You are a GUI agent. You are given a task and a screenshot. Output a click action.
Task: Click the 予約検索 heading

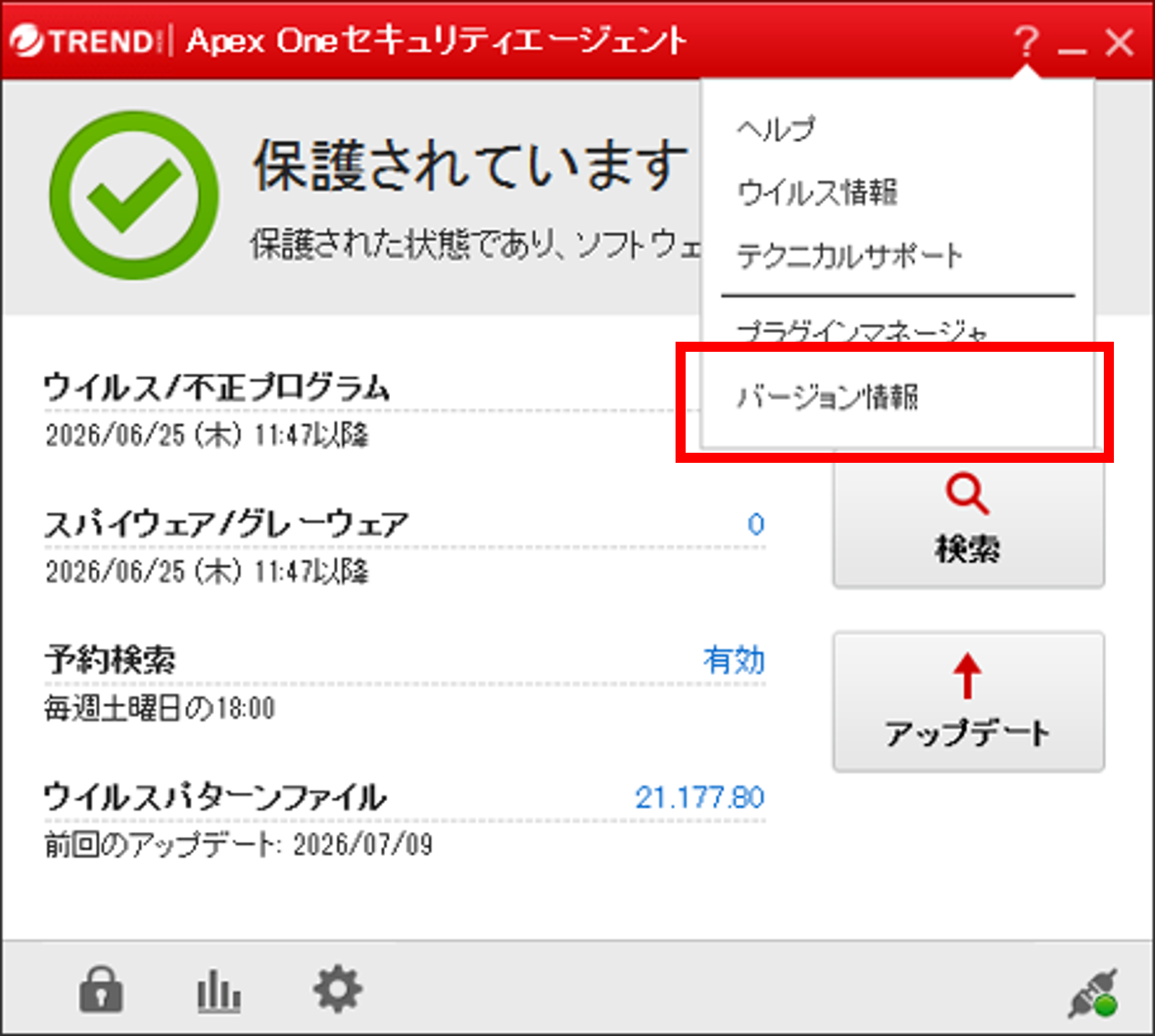coord(110,660)
